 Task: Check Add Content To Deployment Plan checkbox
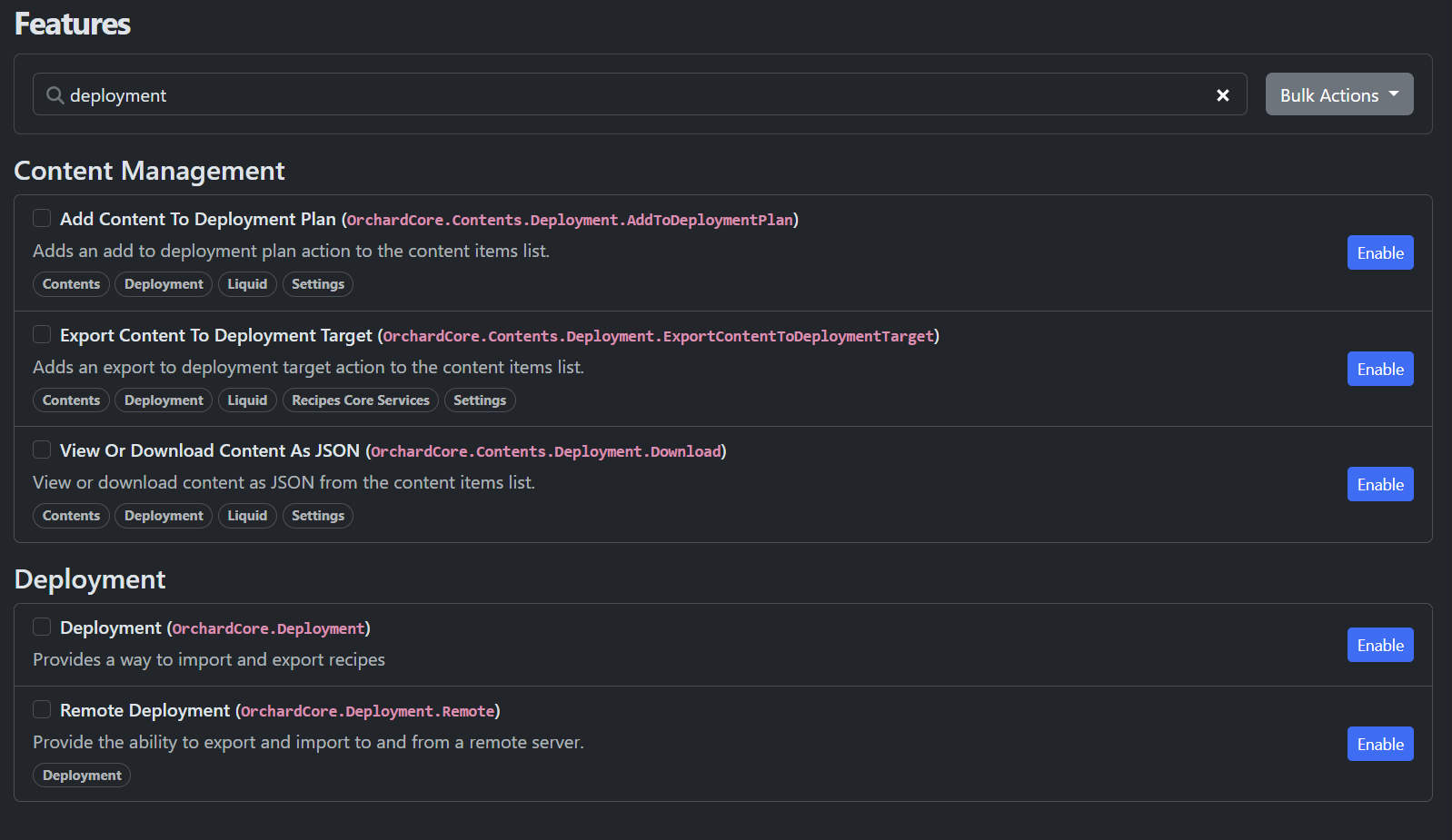click(42, 218)
